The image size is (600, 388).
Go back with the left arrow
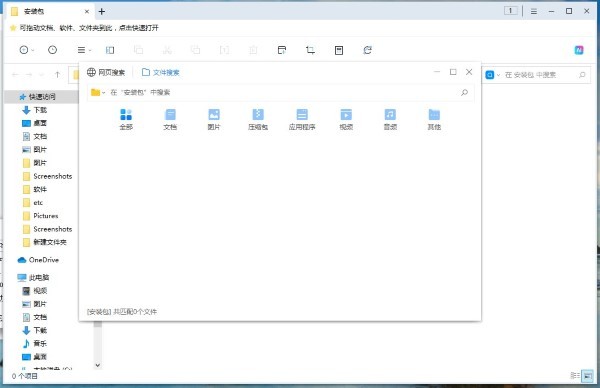pyautogui.click(x=15, y=75)
